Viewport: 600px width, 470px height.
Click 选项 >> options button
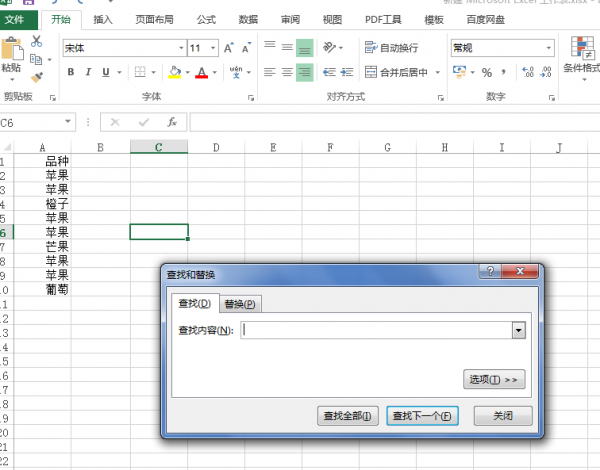coord(494,379)
